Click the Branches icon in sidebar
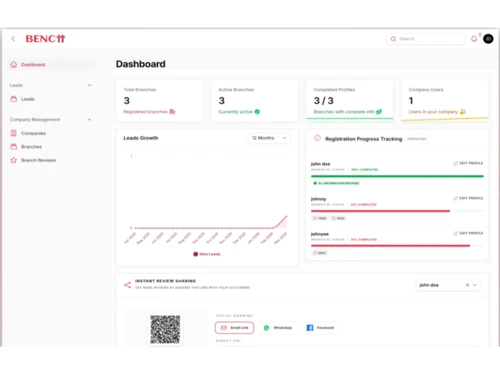Image resolution: width=500 pixels, height=375 pixels. click(13, 147)
